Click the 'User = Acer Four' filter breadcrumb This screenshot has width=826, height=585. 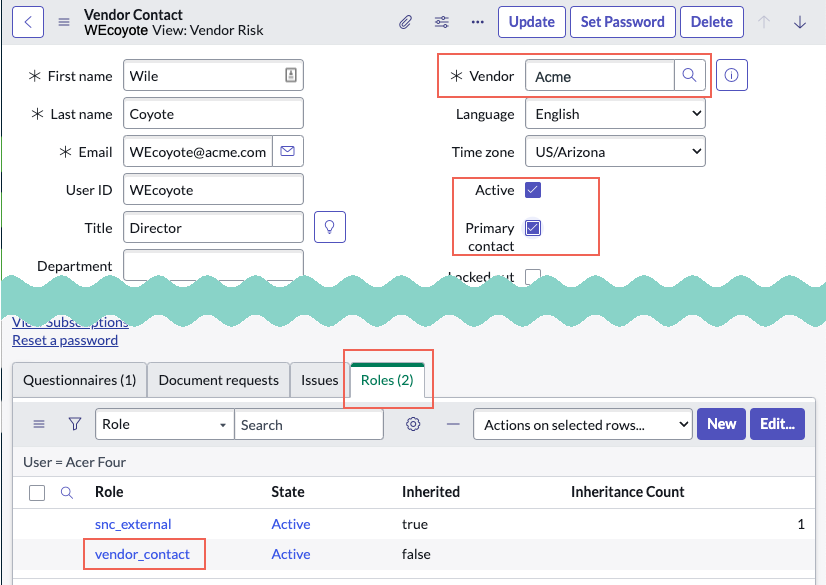(x=74, y=462)
